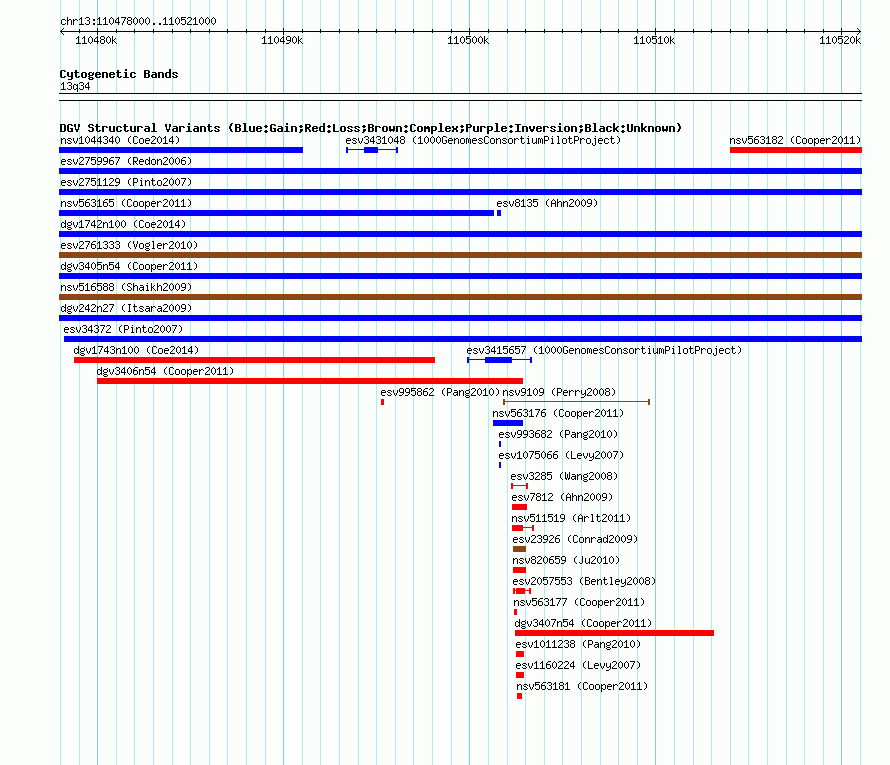Open esv1011238 (Pang2010) label
The height and width of the screenshot is (765, 890).
pyautogui.click(x=578, y=644)
